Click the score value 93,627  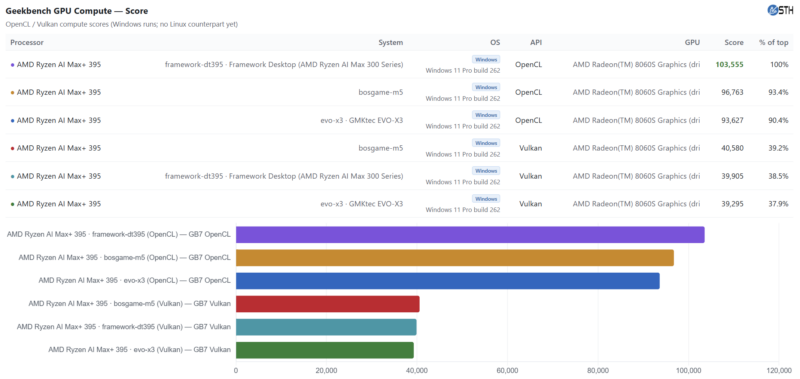pyautogui.click(x=732, y=121)
